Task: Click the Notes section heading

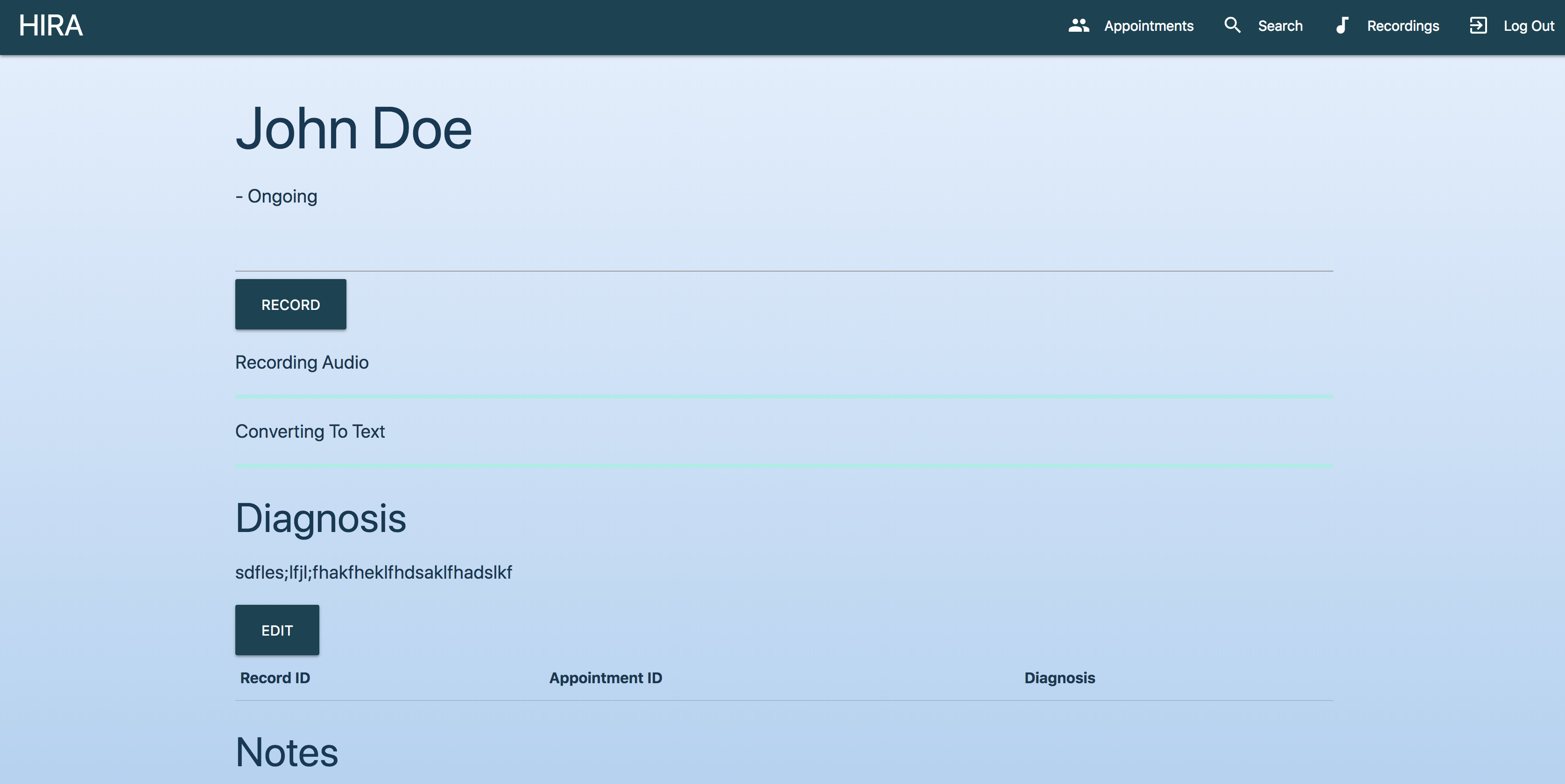Action: click(286, 752)
